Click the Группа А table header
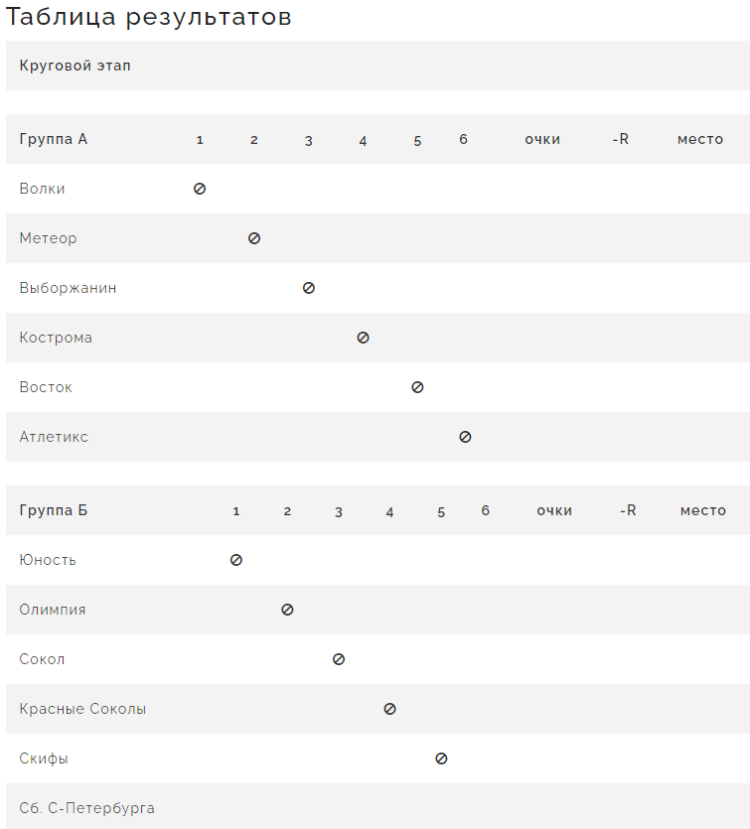 tap(54, 139)
